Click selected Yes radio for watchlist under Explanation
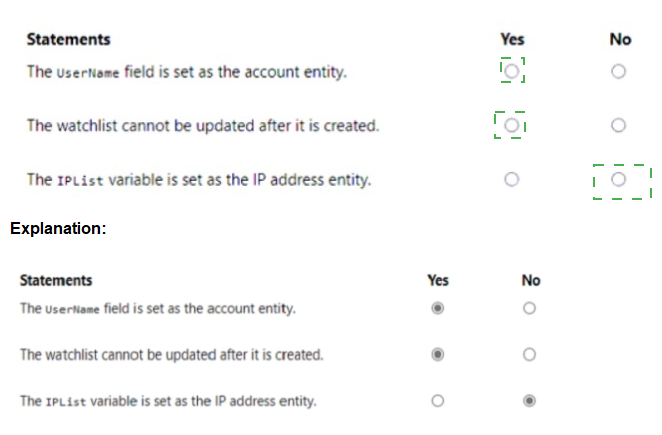 [437, 354]
